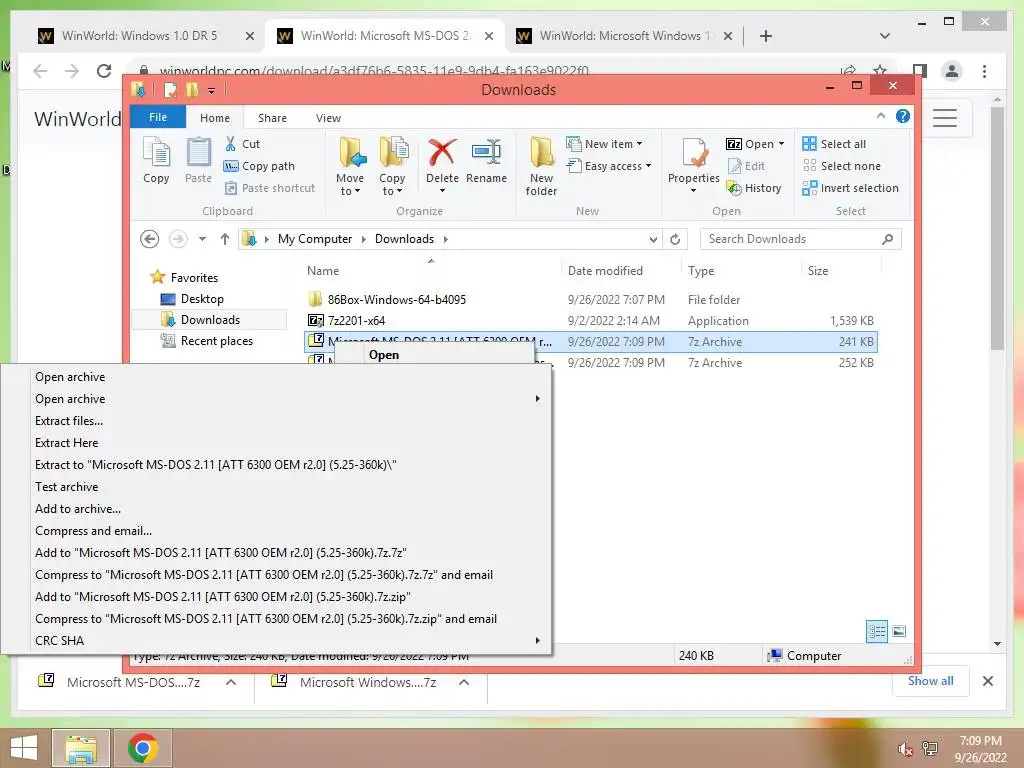Open the File tab in Explorer
The width and height of the screenshot is (1024, 768).
point(158,117)
